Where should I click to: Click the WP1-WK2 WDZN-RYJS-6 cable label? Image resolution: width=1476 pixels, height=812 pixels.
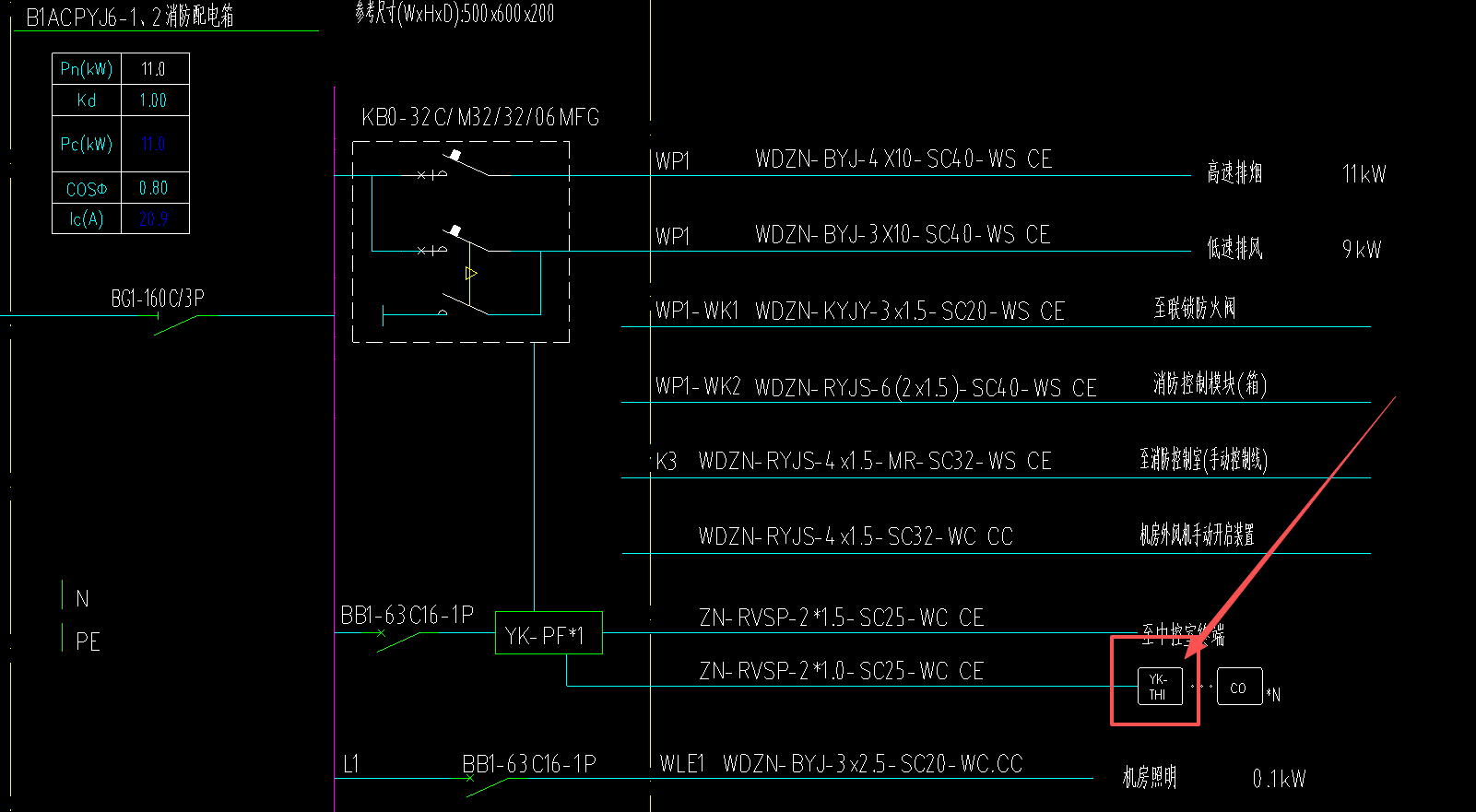[876, 387]
